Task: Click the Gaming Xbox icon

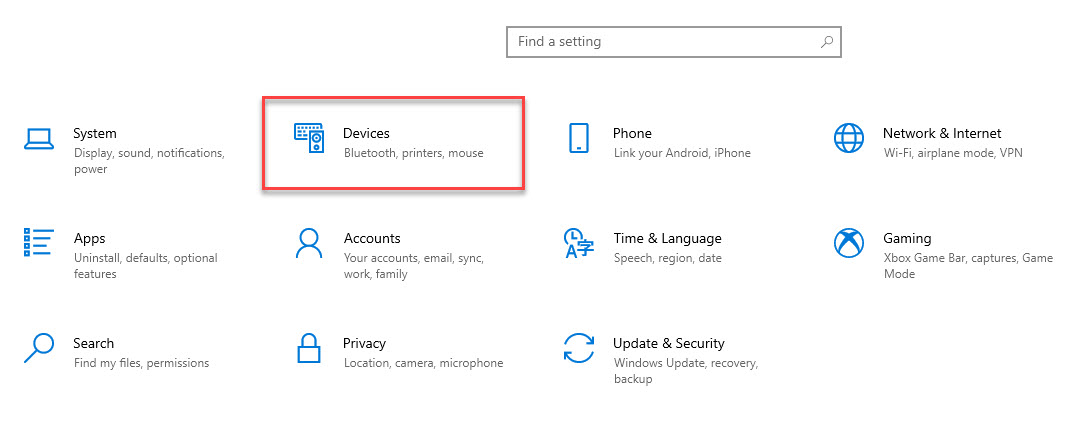Action: pyautogui.click(x=848, y=243)
